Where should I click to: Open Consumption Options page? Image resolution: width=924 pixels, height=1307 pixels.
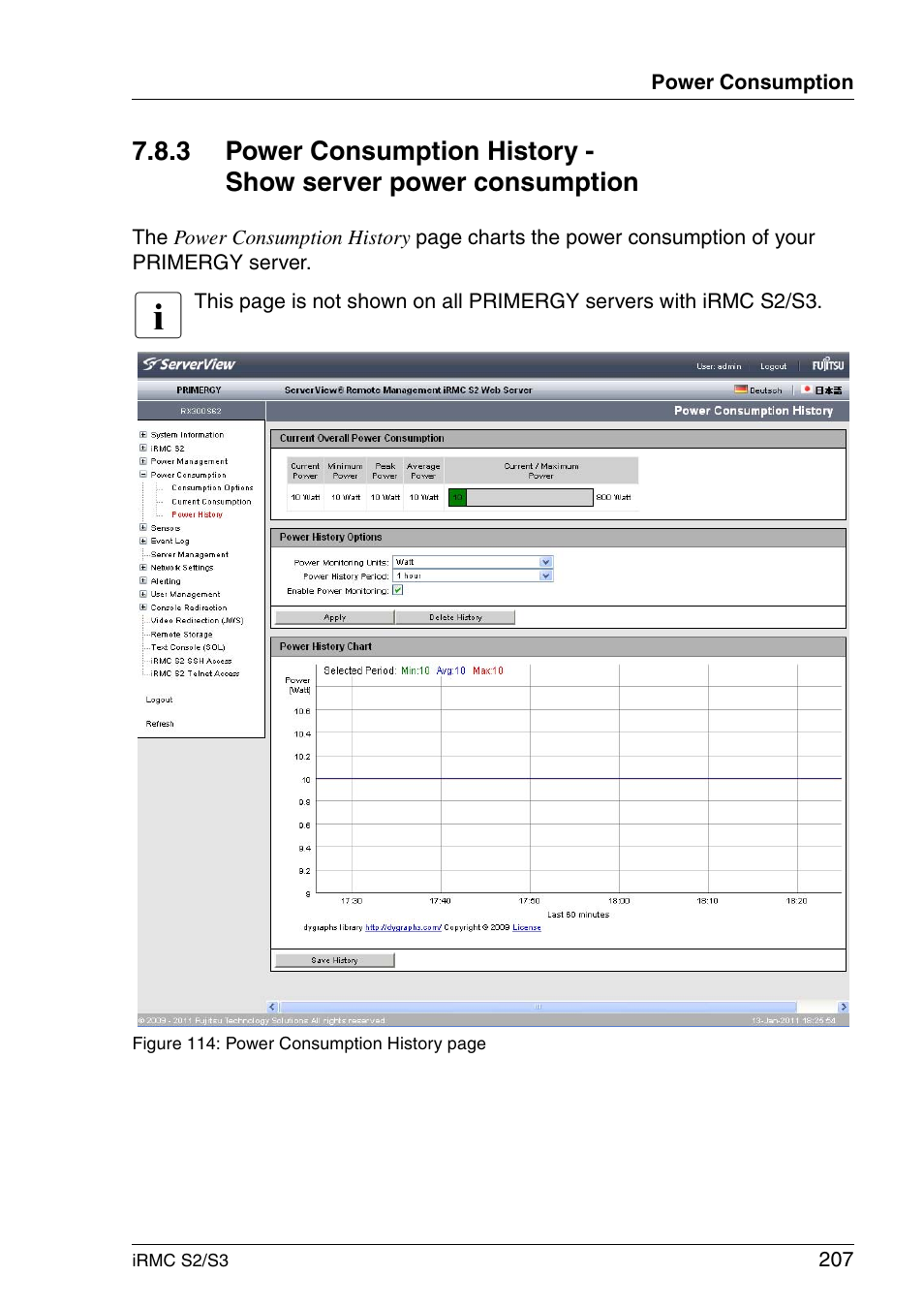point(212,488)
